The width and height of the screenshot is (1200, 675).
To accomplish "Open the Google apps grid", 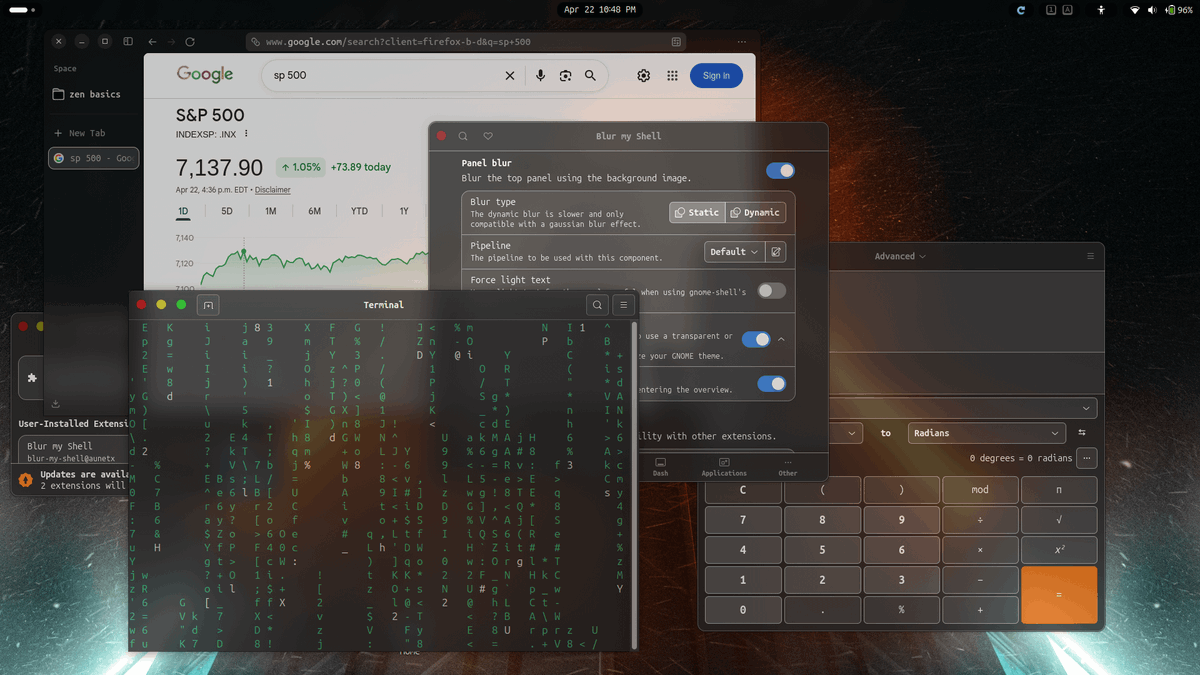I will (x=672, y=75).
